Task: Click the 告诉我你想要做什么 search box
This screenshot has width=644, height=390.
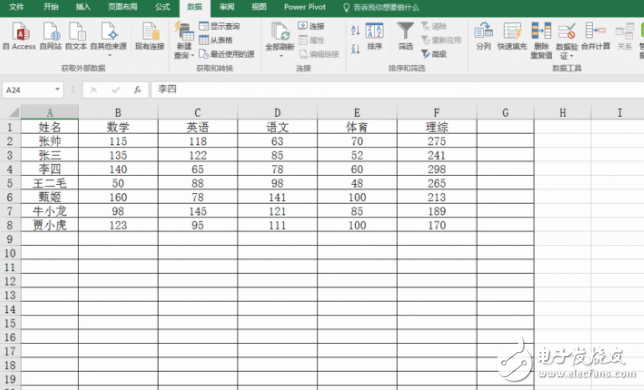Action: 381,7
